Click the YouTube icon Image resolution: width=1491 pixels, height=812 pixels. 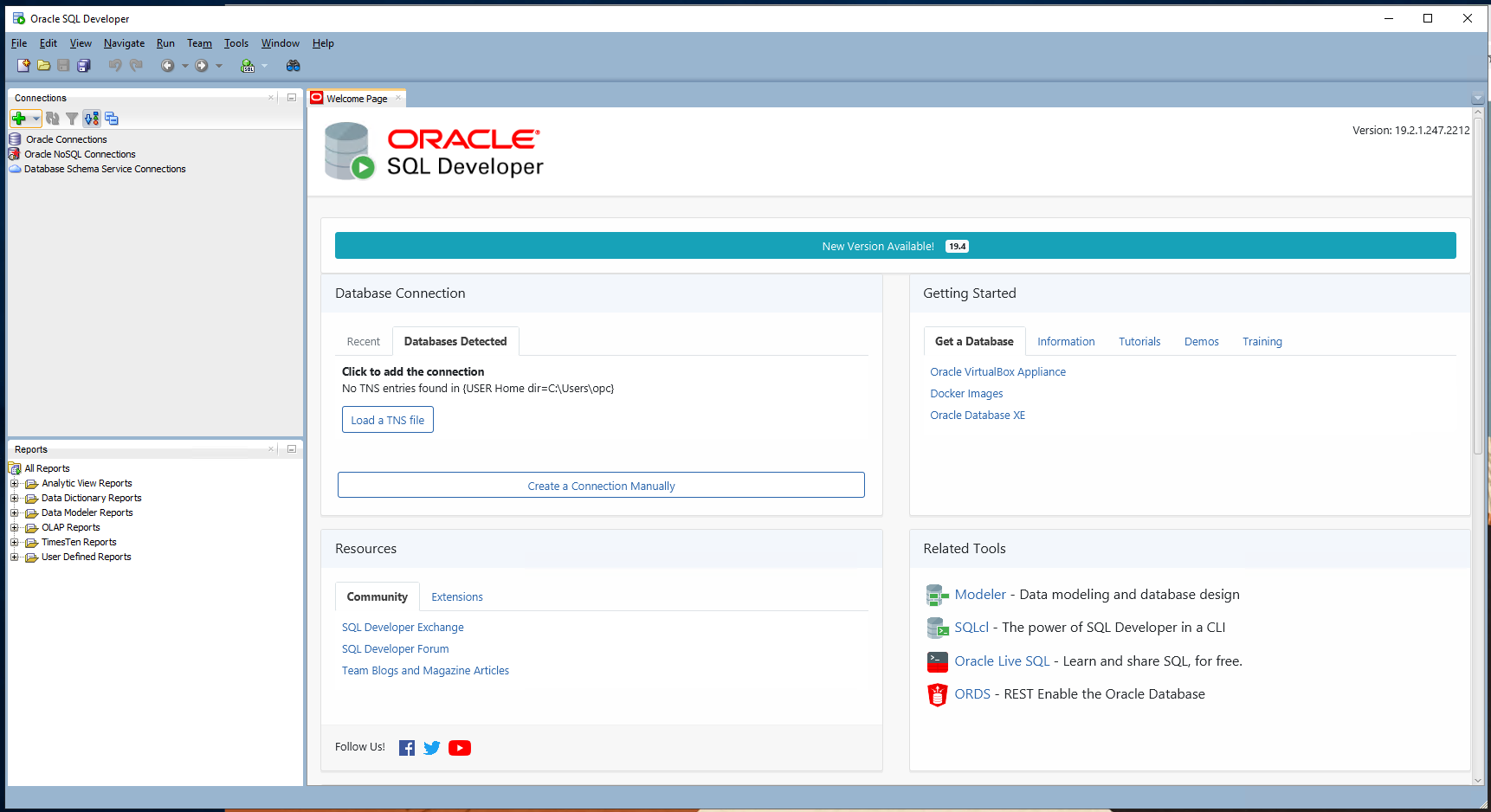coord(460,748)
